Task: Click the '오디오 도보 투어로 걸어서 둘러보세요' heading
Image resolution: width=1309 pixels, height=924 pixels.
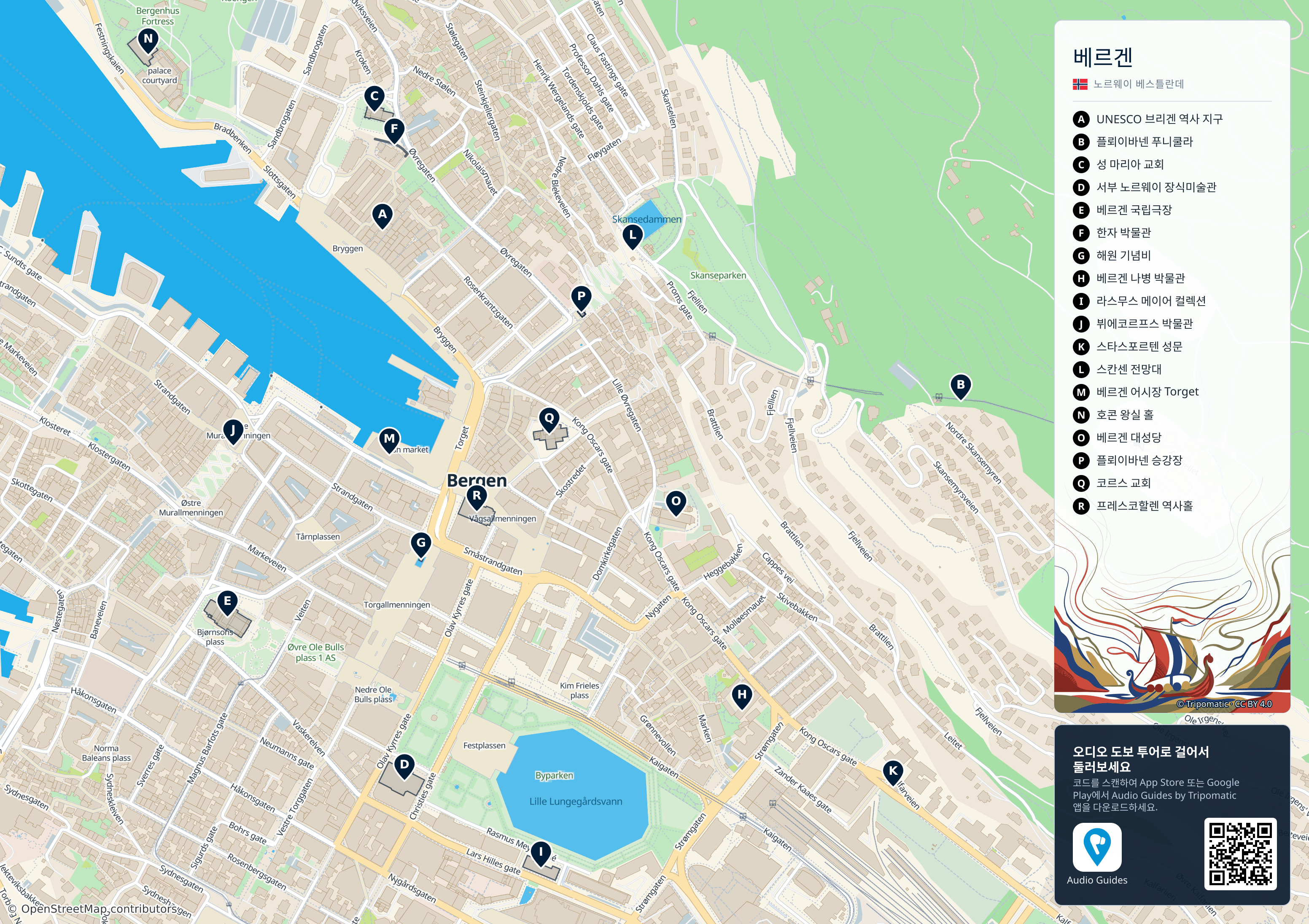Action: [1141, 759]
